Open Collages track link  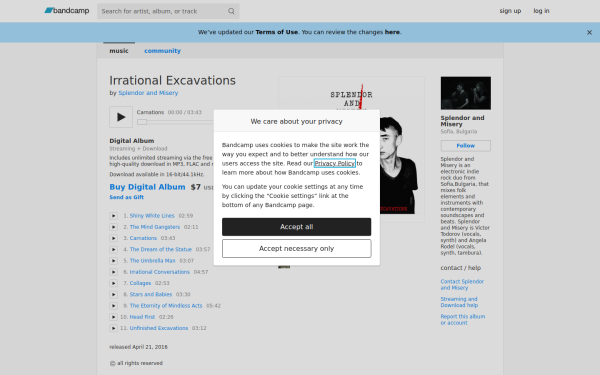140,283
